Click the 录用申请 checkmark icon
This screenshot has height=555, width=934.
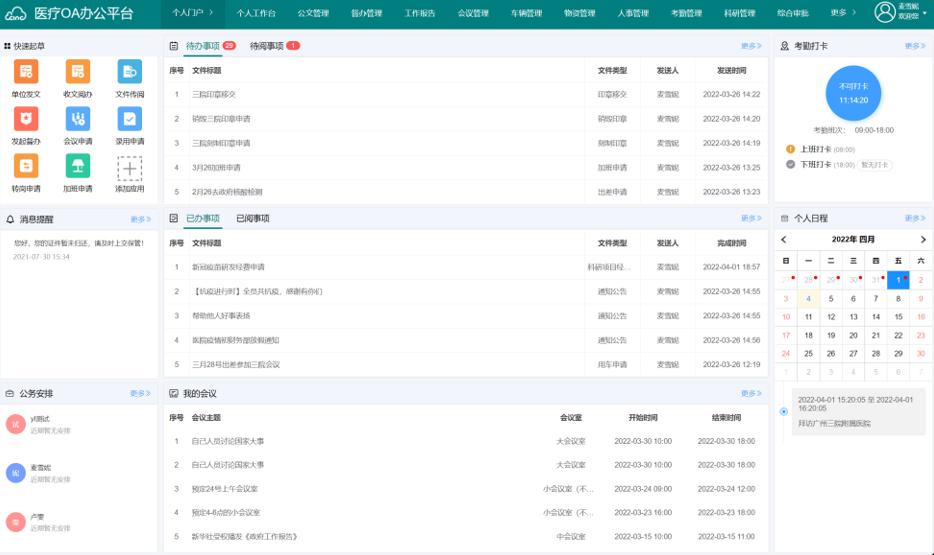(x=129, y=119)
